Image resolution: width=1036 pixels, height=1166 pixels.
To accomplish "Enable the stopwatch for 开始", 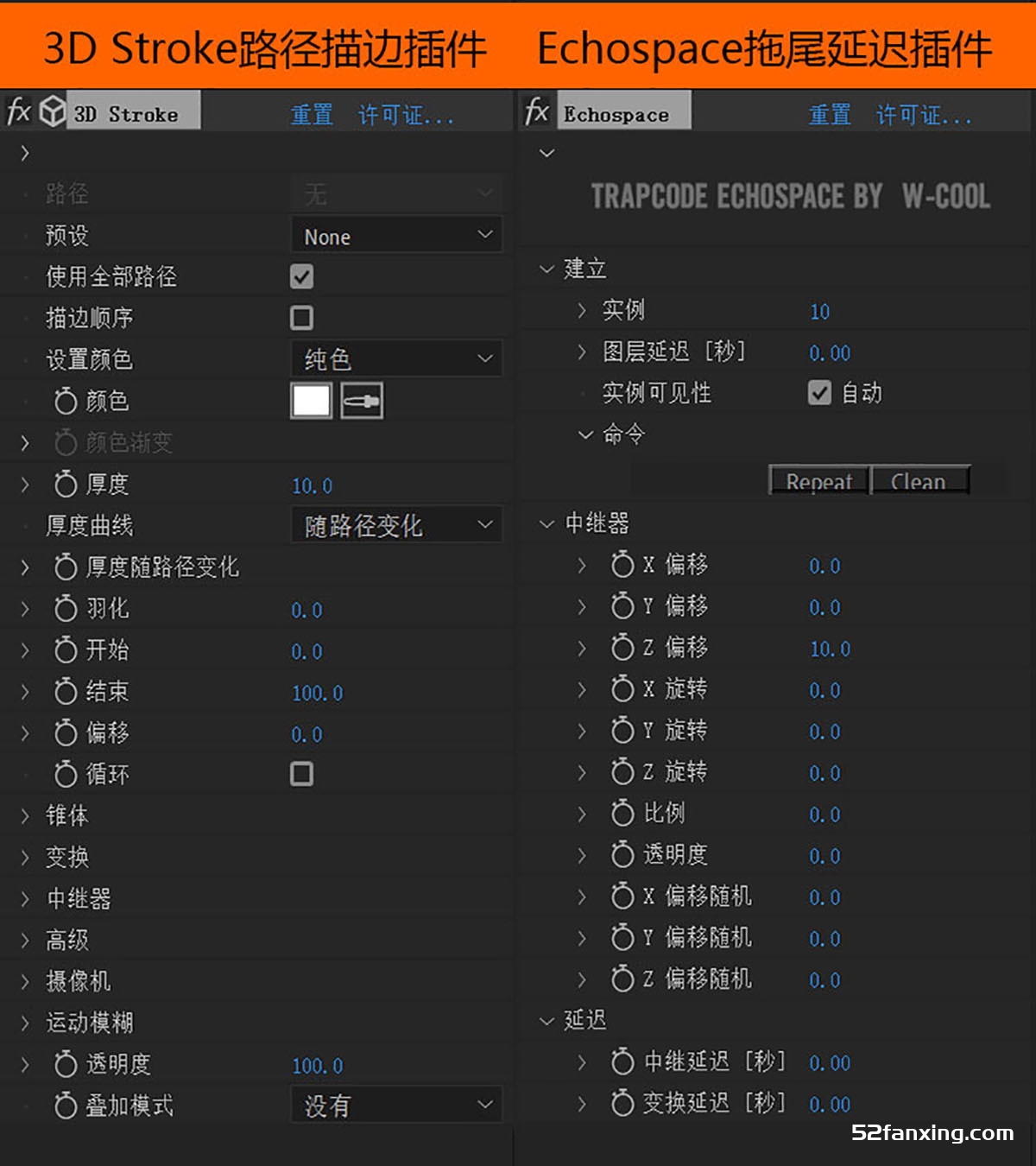I will point(66,650).
